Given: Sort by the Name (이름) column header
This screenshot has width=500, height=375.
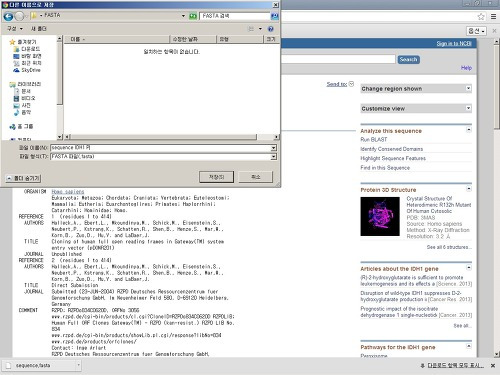Looking at the screenshot, I should click(x=117, y=39).
